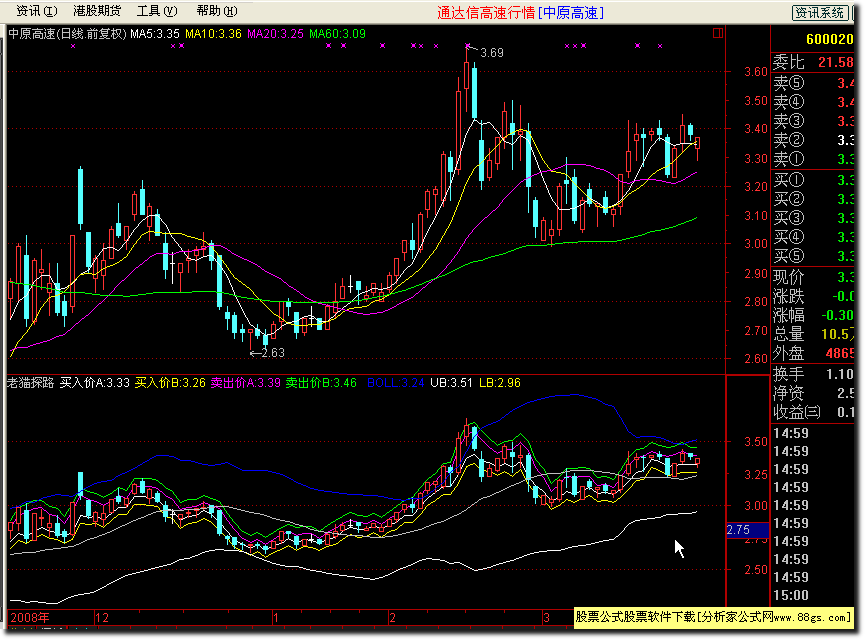Click the 3.25 axis label in lower chart

[x=756, y=474]
